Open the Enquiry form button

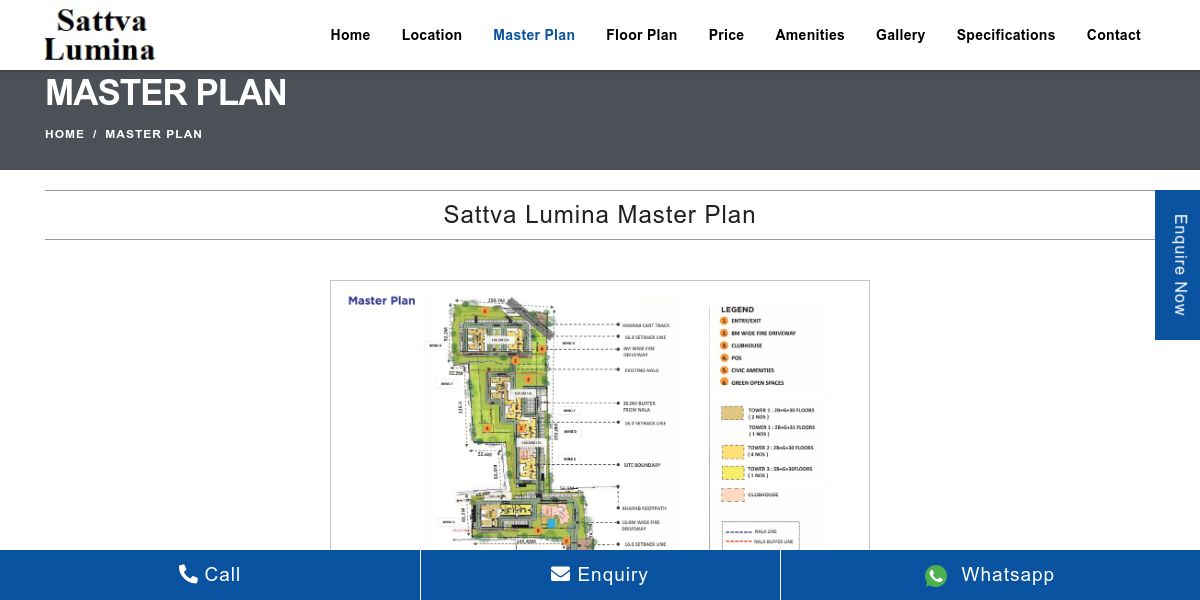point(600,575)
